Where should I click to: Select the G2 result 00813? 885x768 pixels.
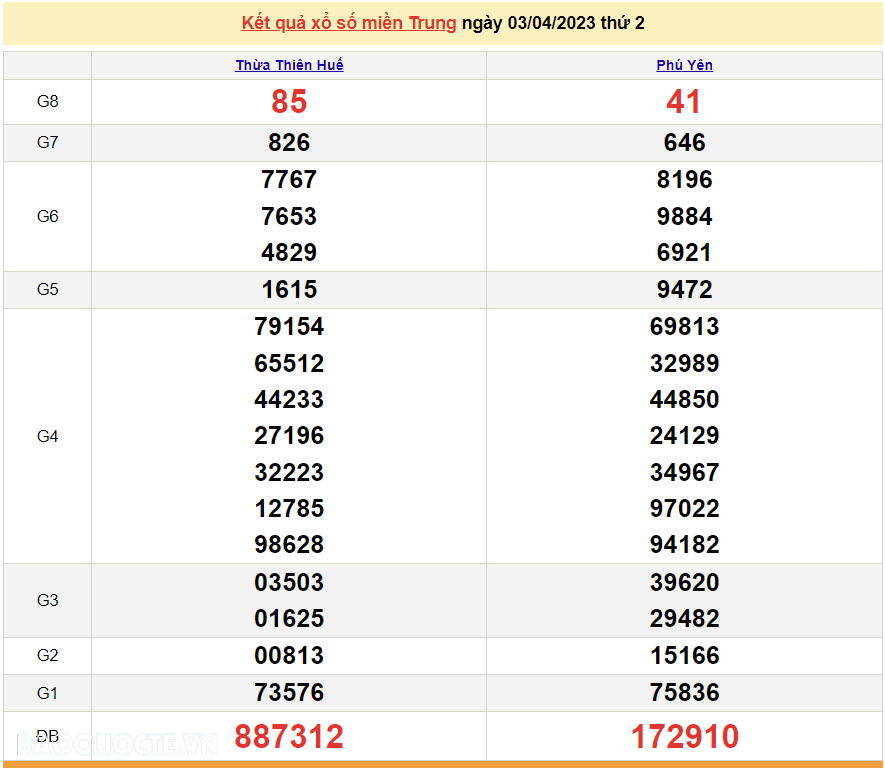click(x=288, y=655)
